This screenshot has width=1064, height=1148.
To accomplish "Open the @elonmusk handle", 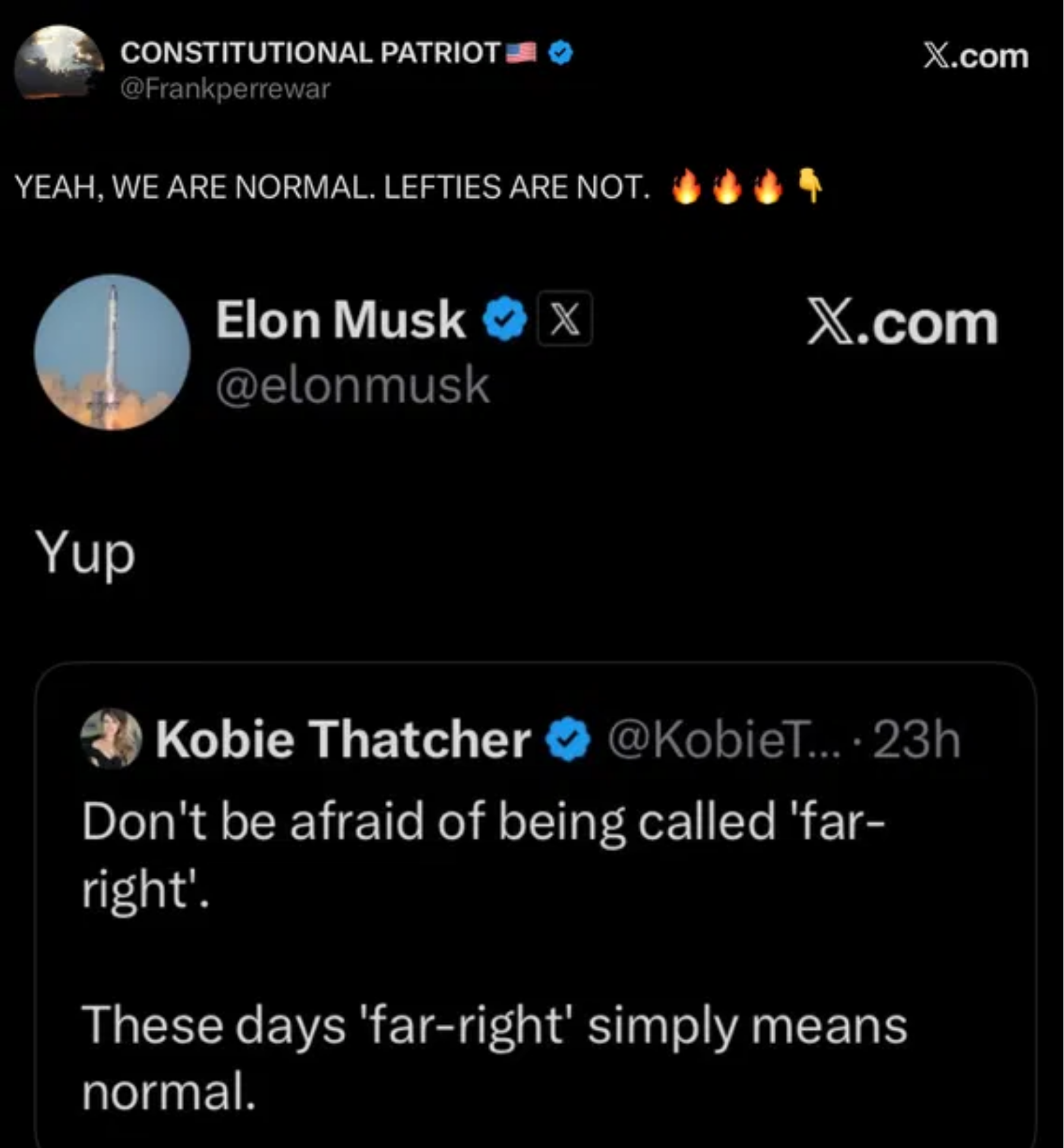I will point(352,385).
